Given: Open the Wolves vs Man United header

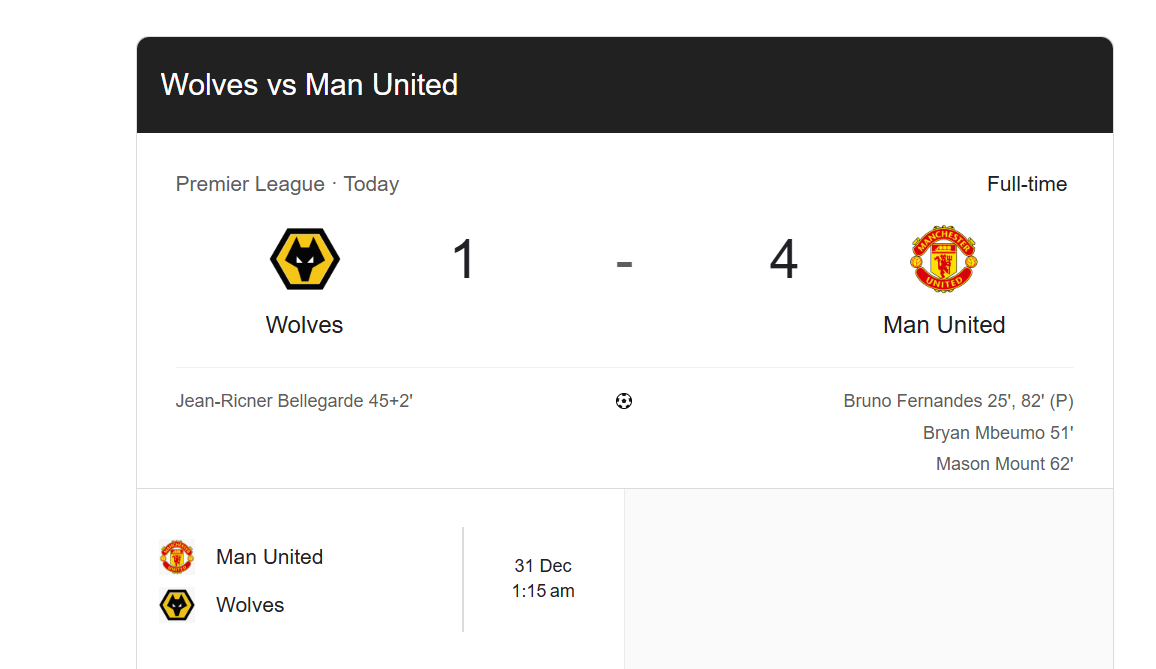Looking at the screenshot, I should coord(309,85).
